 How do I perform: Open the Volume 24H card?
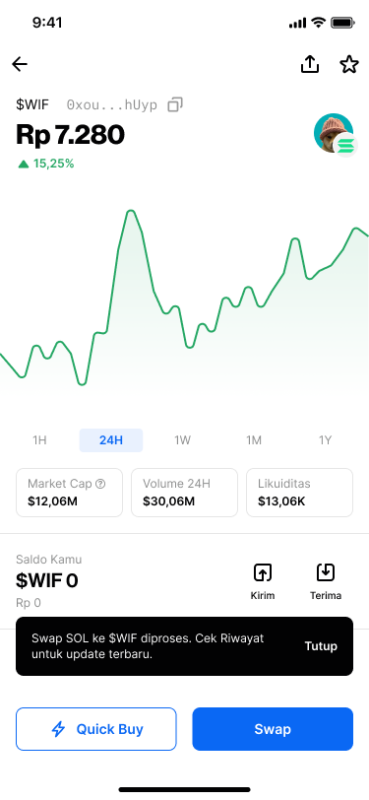pos(184,493)
